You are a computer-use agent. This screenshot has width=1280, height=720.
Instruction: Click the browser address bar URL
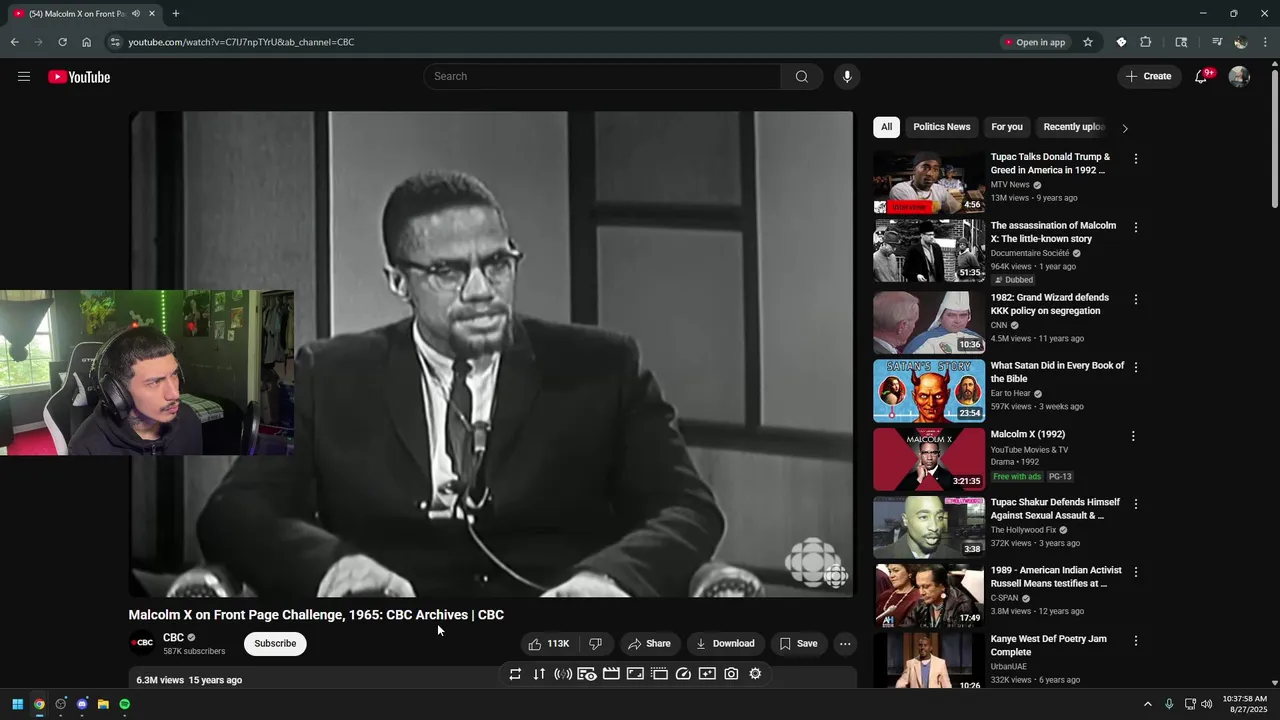point(241,42)
